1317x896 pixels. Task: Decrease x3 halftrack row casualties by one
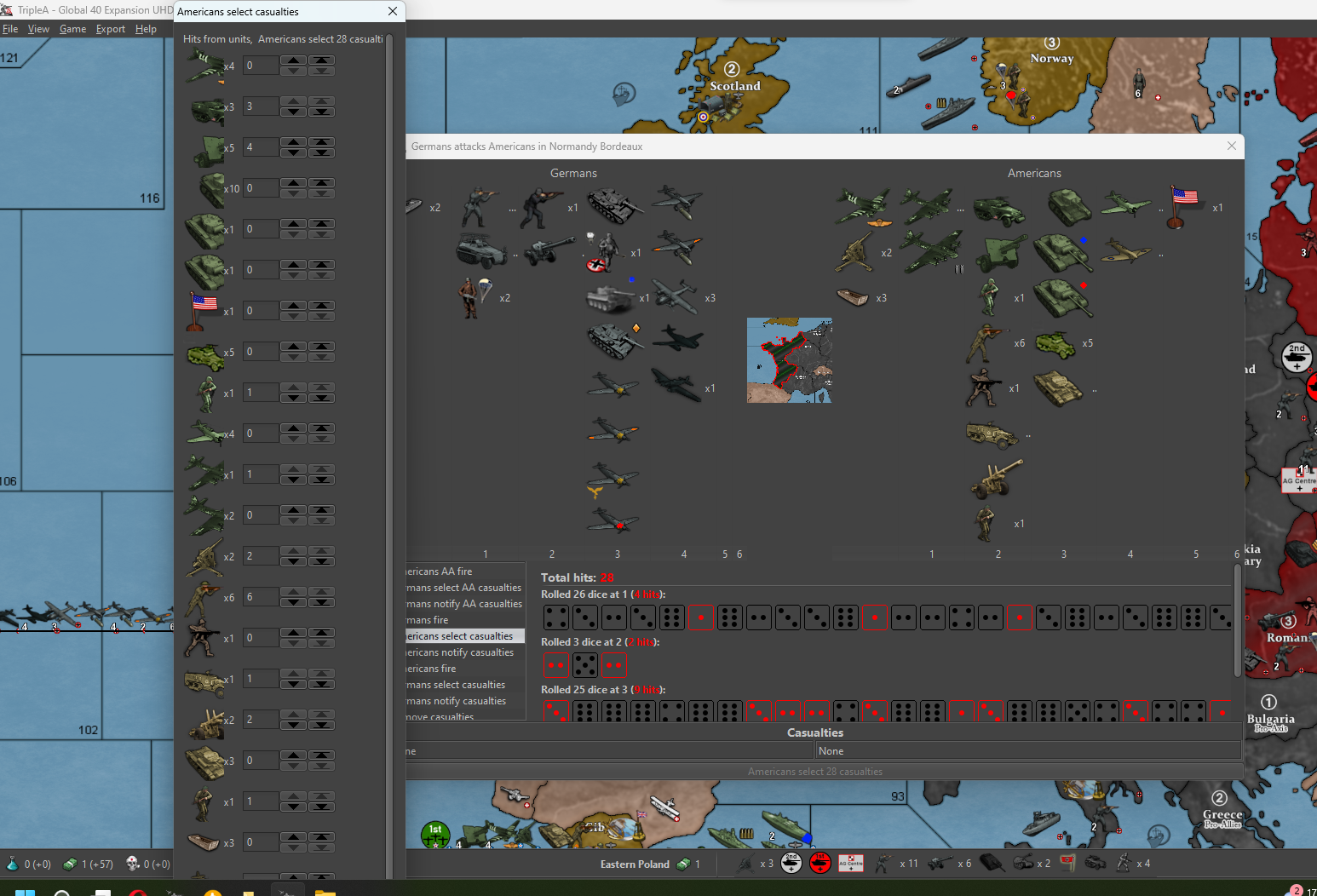point(293,112)
